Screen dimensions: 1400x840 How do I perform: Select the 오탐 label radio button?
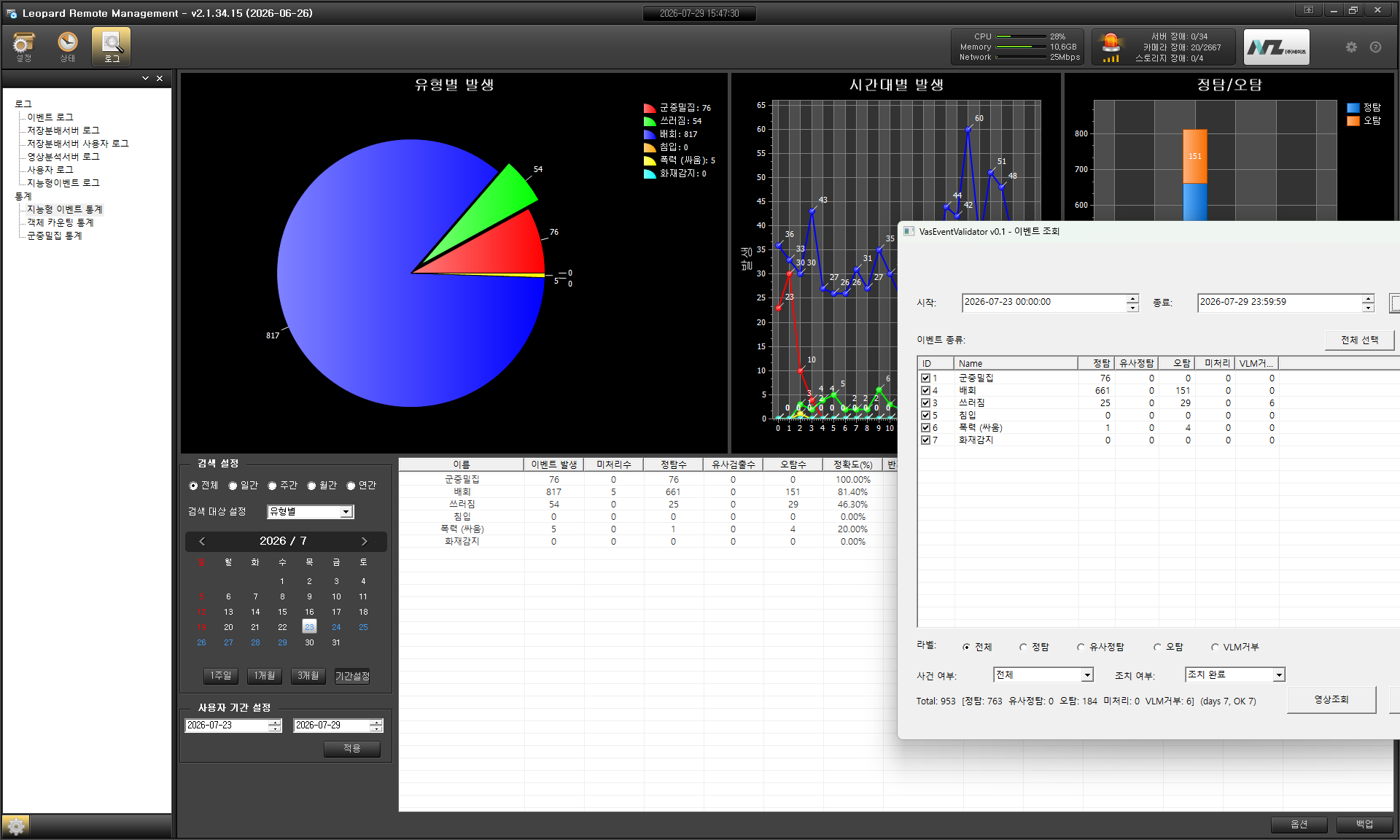pos(1157,647)
